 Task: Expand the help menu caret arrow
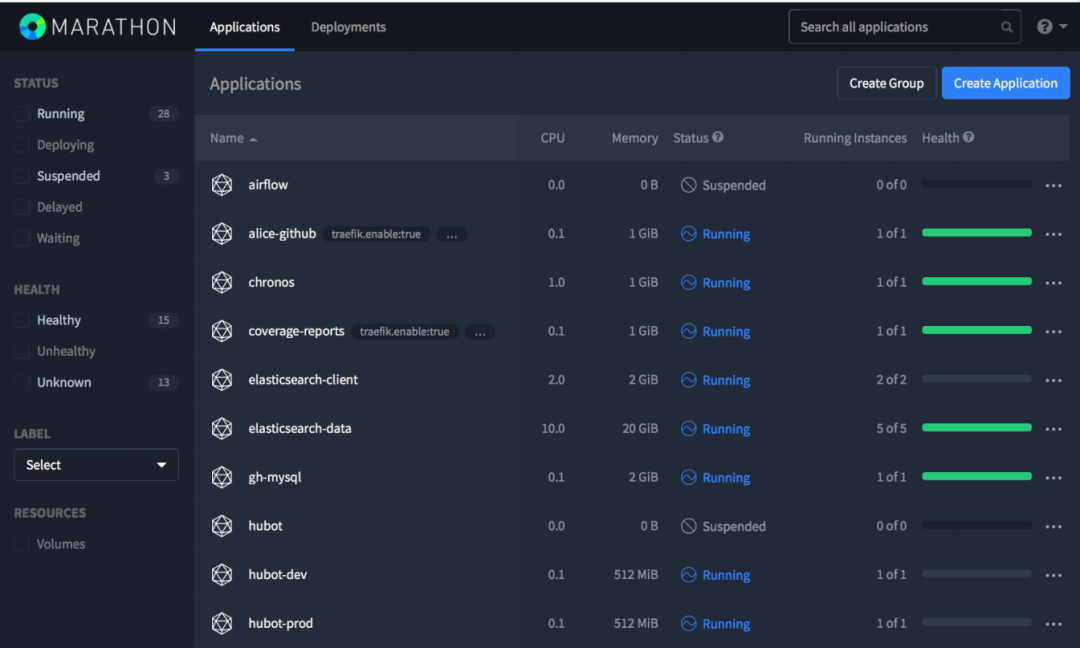pos(1063,27)
